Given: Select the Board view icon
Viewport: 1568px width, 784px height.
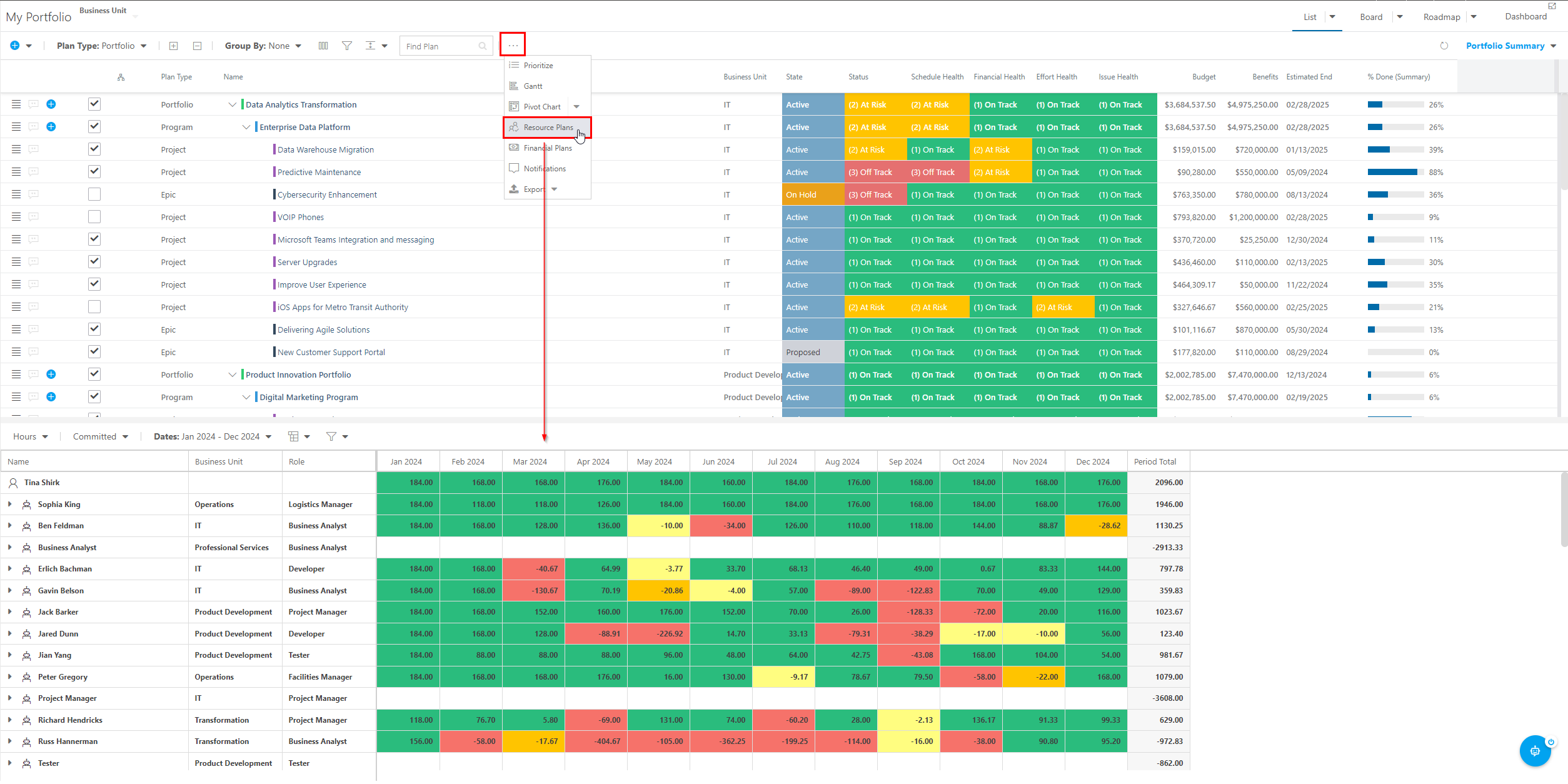Looking at the screenshot, I should [x=1371, y=17].
